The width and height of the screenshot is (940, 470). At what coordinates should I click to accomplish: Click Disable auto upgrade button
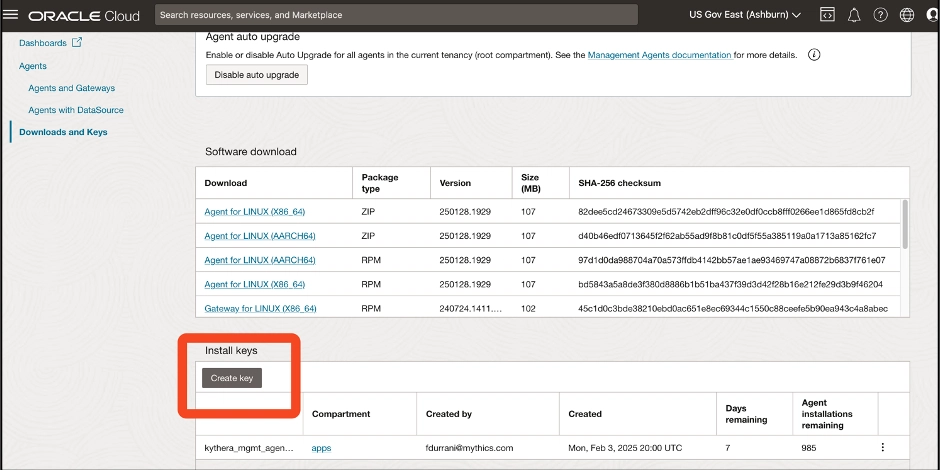(x=257, y=75)
